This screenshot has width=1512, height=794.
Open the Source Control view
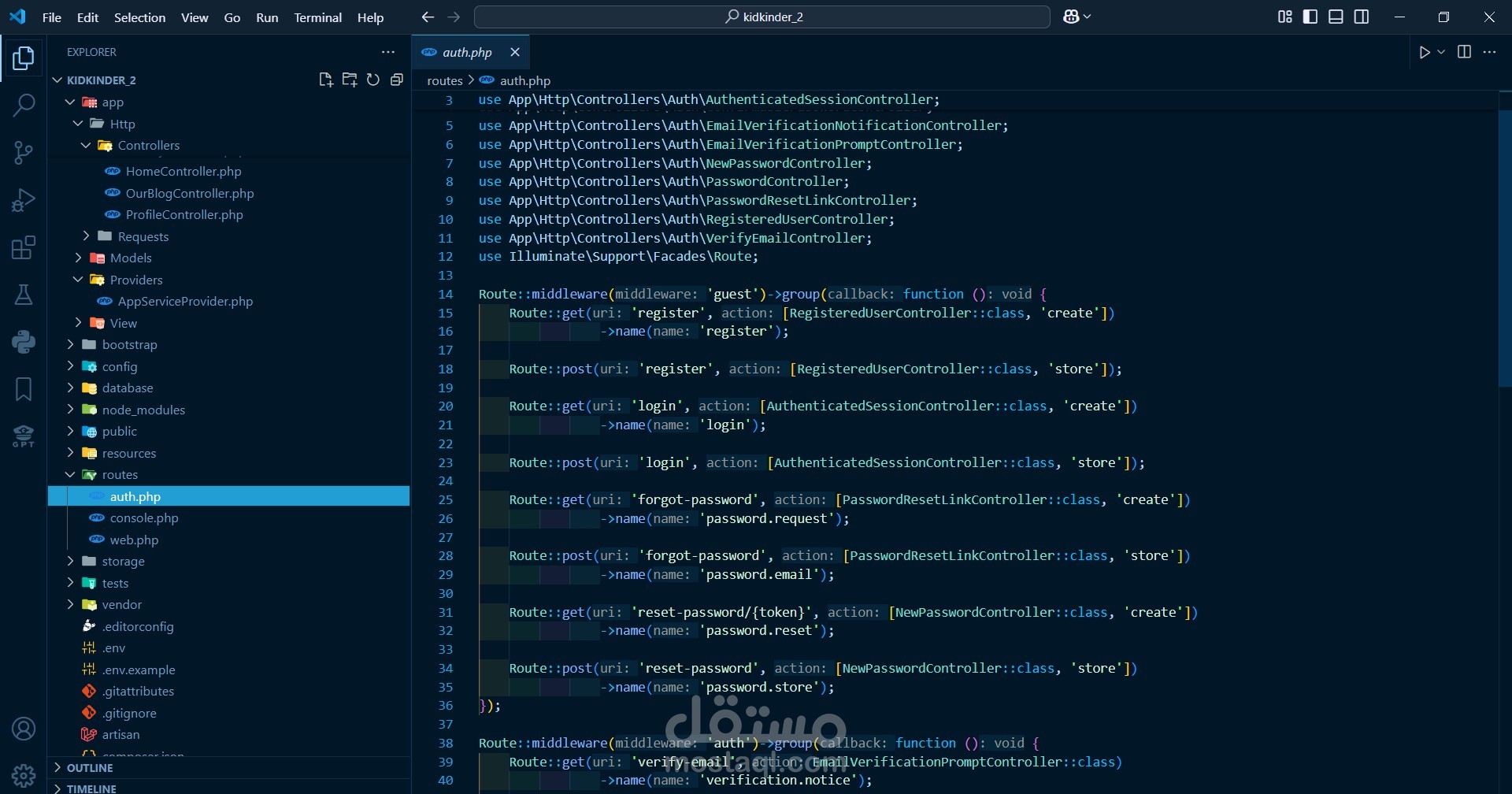(24, 152)
